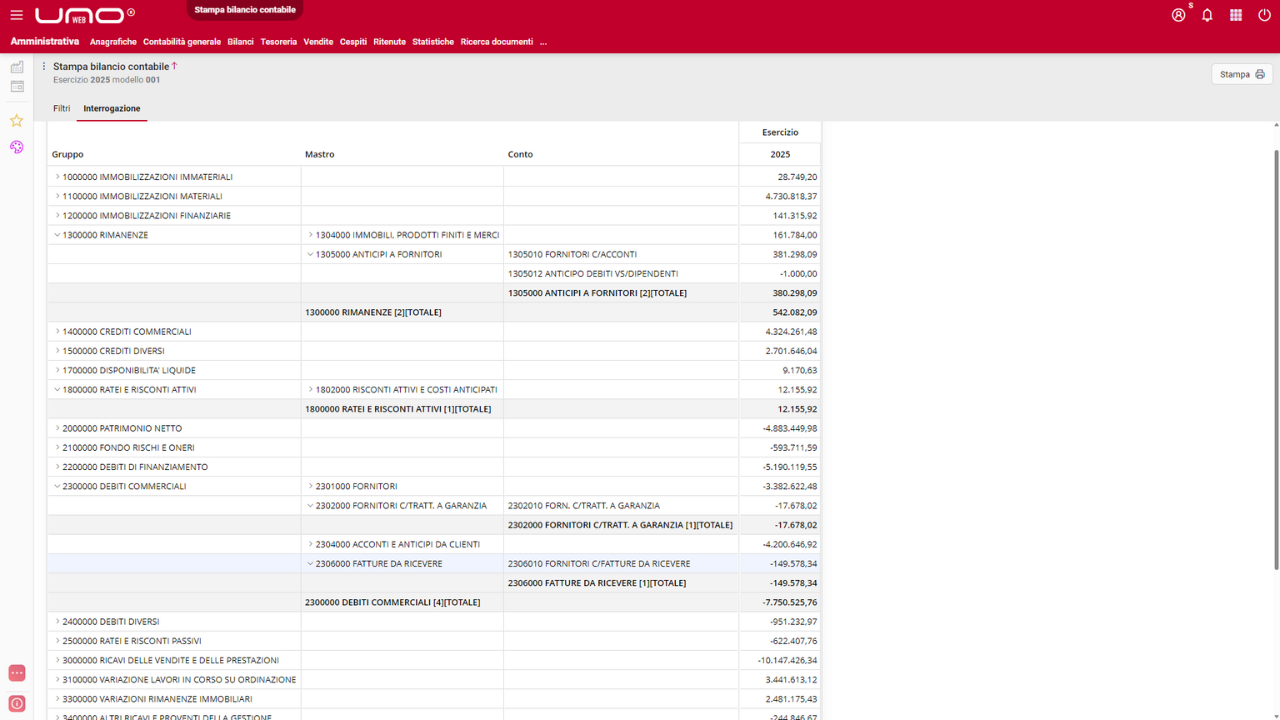
Task: Open the company factory sidebar icon
Action: [x=17, y=67]
